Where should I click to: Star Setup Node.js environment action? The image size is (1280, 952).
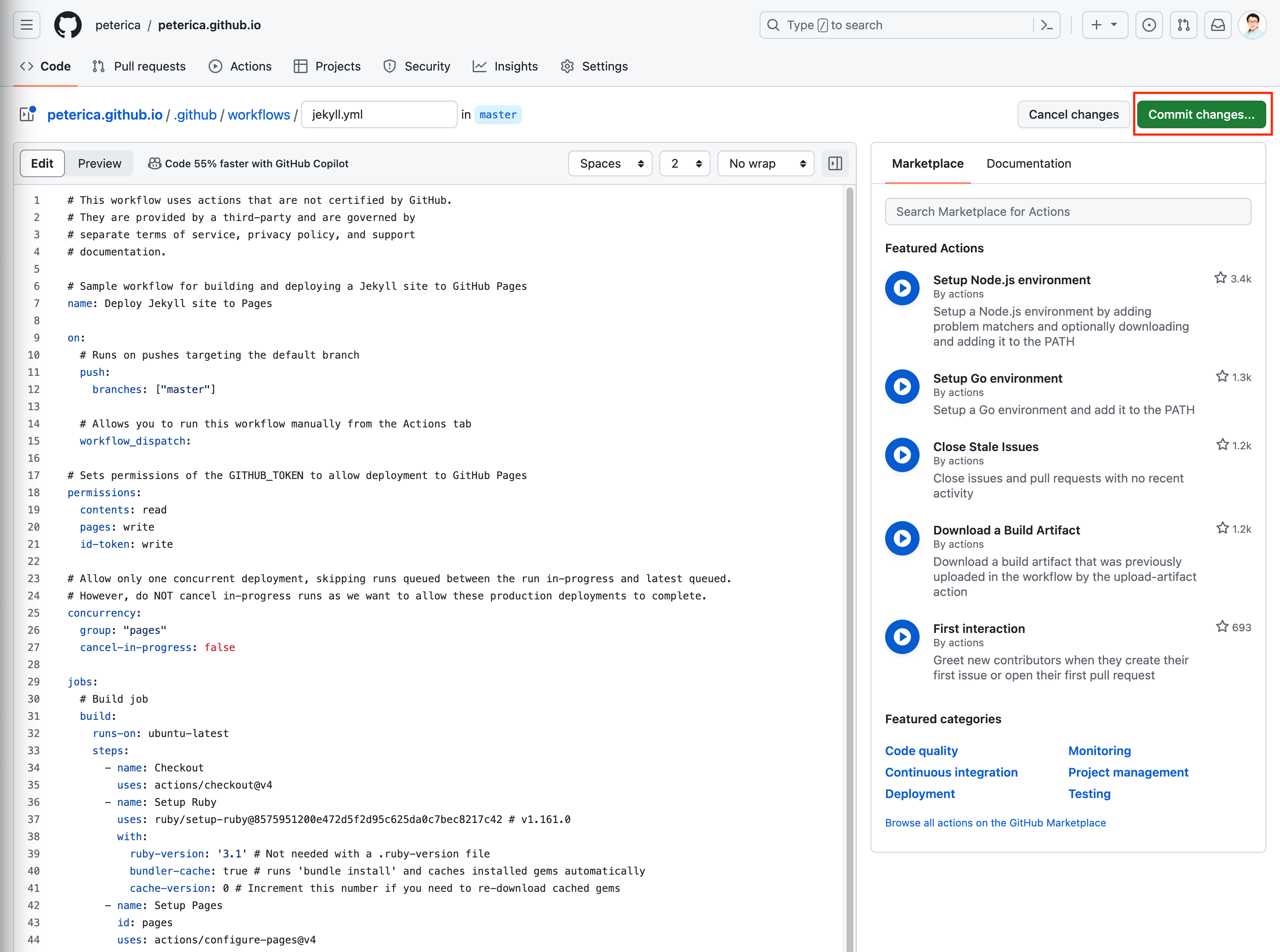[1220, 278]
